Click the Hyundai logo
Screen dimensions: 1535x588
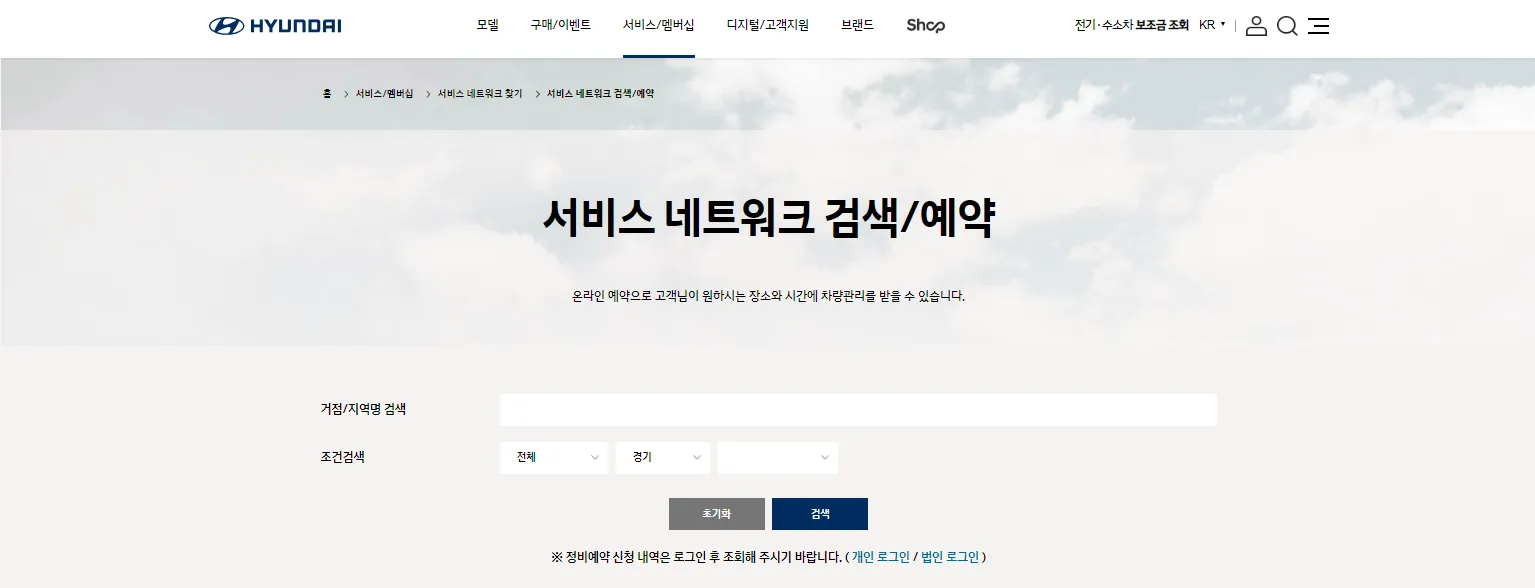[275, 25]
